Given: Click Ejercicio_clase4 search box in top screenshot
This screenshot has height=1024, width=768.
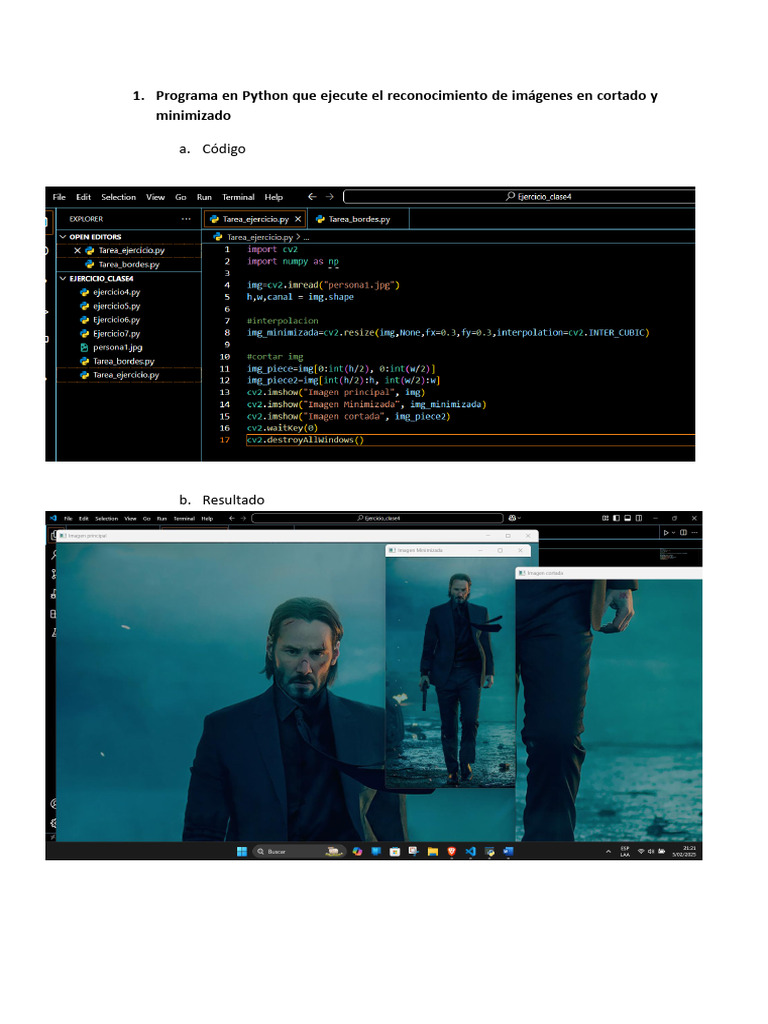Looking at the screenshot, I should click(x=519, y=197).
